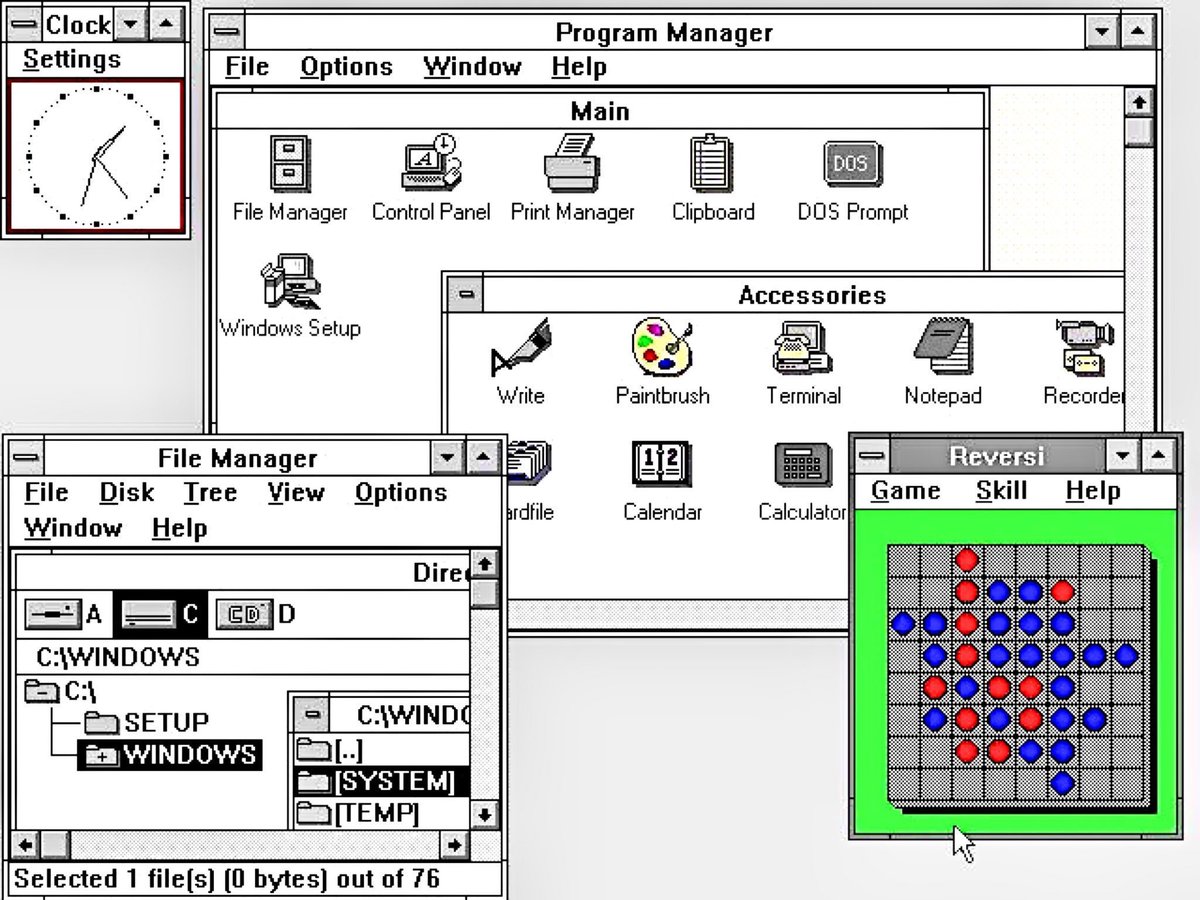Click the analog clock face
Image resolution: width=1200 pixels, height=900 pixels.
point(96,156)
